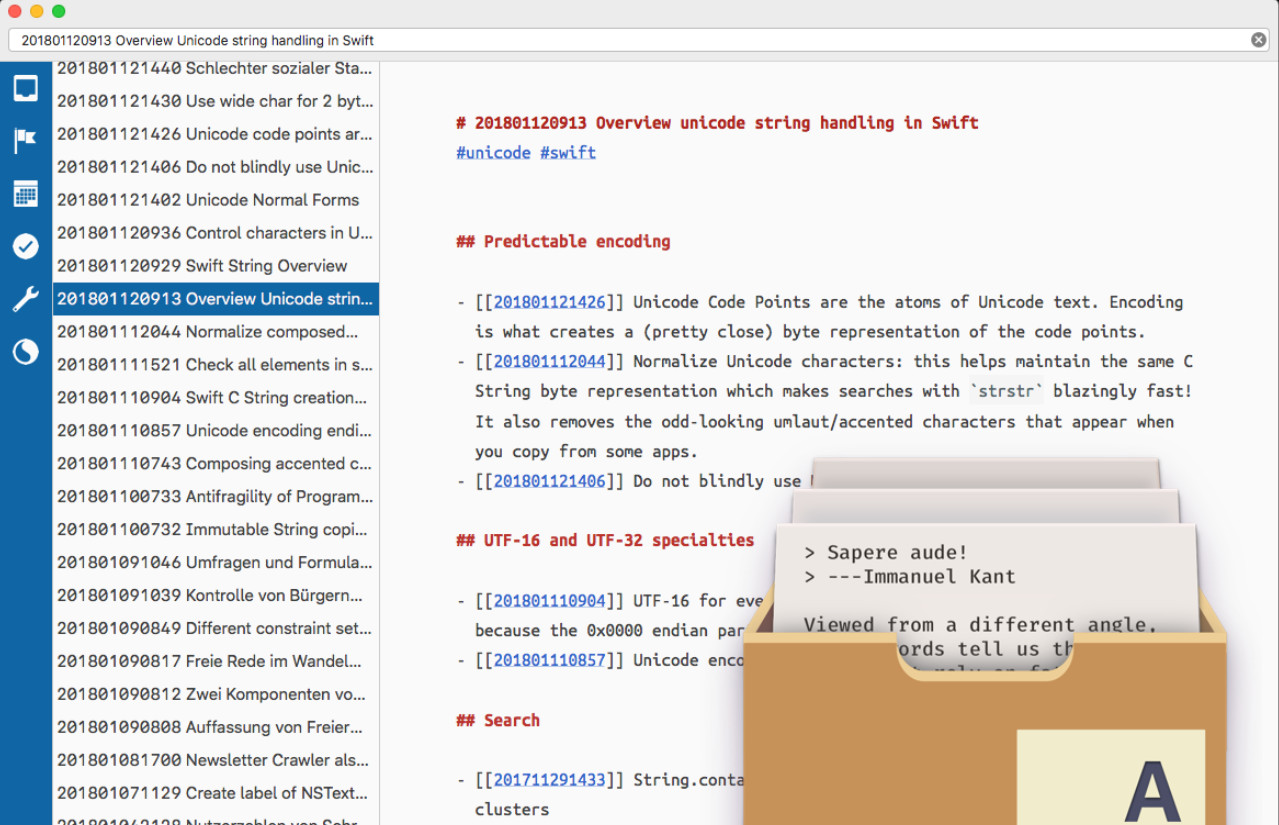Open note "201801112044 Normalize composed..."
Screen dimensions: 1279x825
pos(216,332)
